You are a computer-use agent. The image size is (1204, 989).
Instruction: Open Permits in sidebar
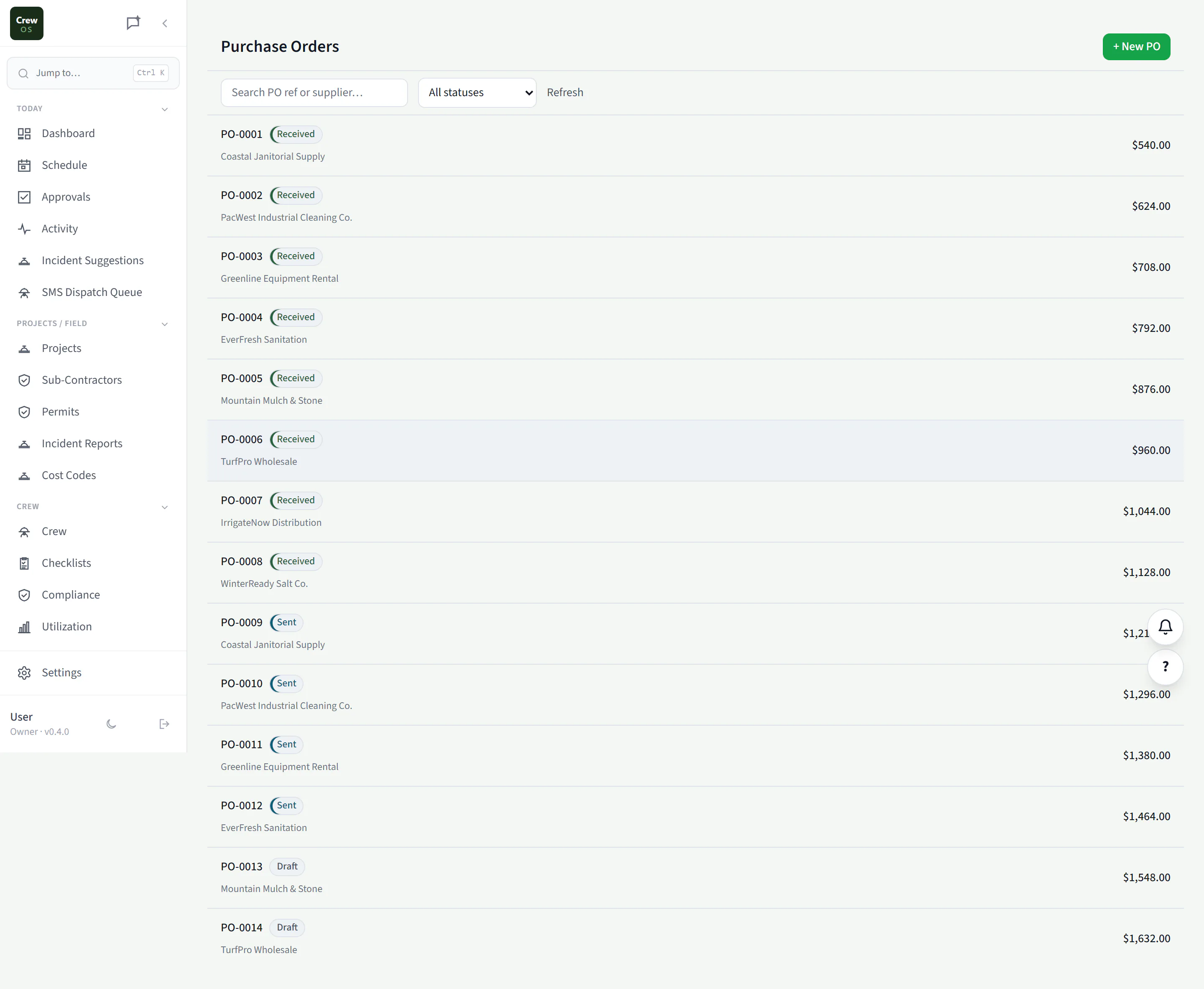[93, 412]
